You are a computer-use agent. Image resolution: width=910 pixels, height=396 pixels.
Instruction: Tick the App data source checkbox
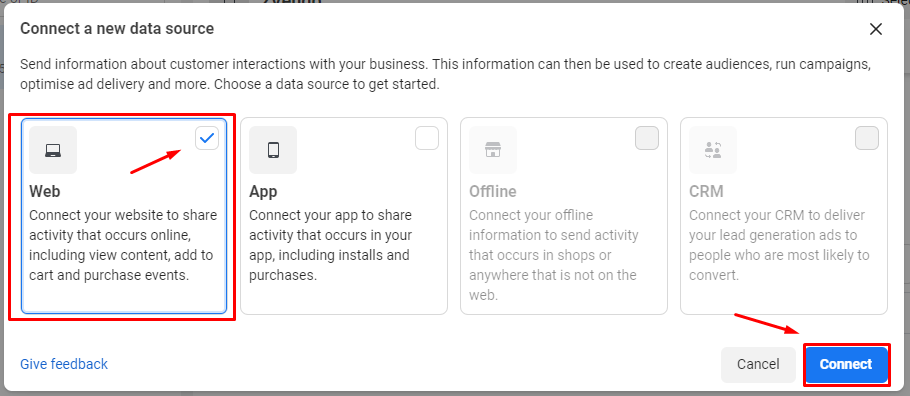(427, 138)
